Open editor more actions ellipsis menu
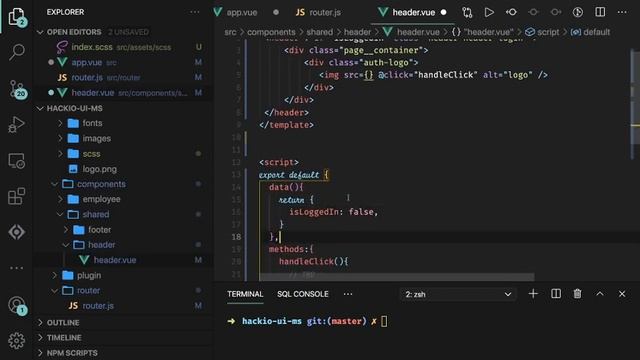Viewport: 640px width, 360px height. click(x=622, y=12)
